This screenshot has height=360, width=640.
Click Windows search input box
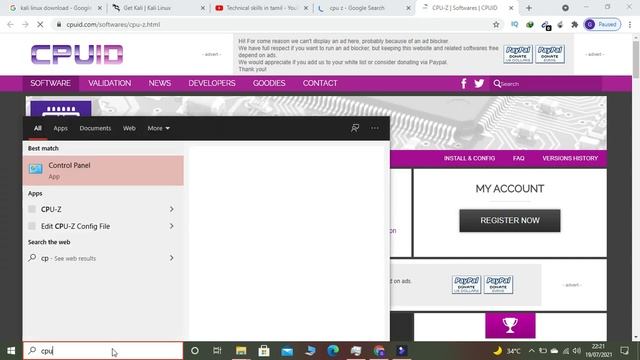pyautogui.click(x=103, y=351)
